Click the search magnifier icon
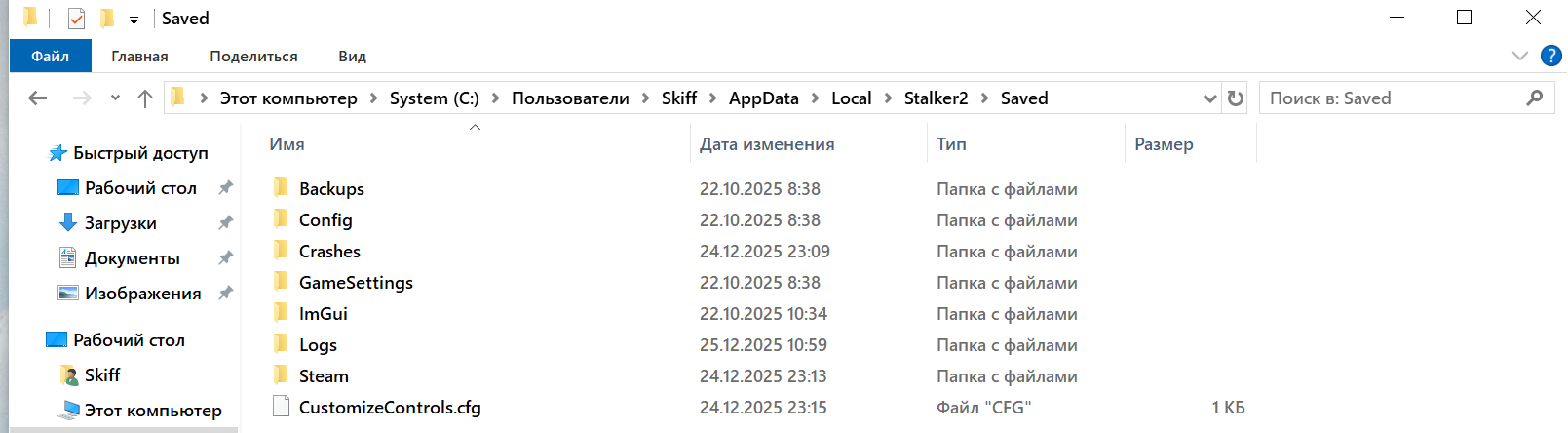 (x=1534, y=98)
